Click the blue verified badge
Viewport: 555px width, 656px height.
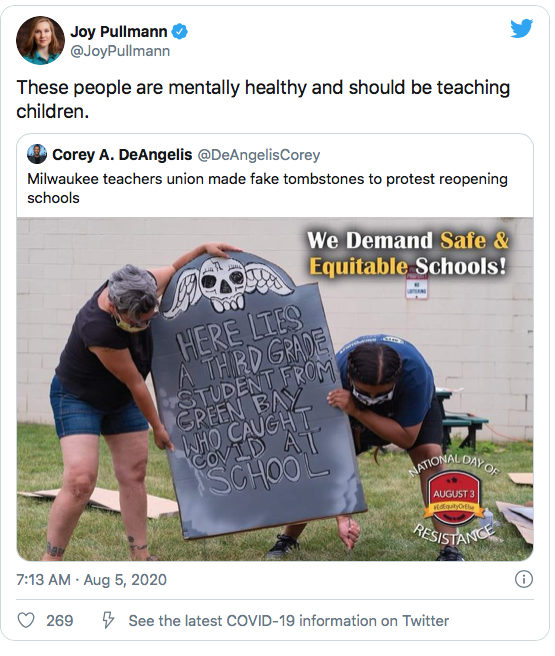coord(180,31)
